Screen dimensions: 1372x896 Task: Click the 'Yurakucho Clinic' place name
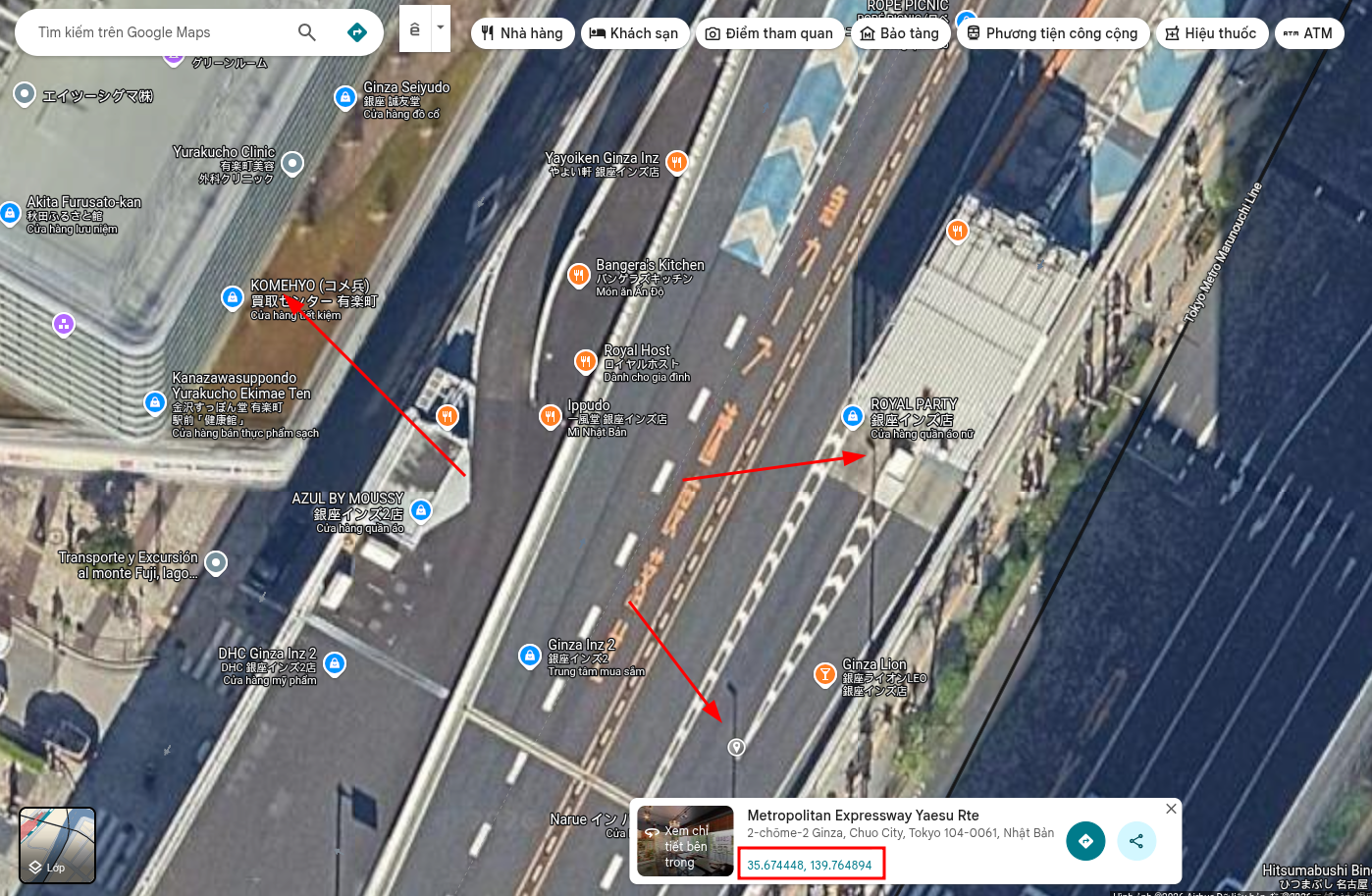(x=224, y=152)
